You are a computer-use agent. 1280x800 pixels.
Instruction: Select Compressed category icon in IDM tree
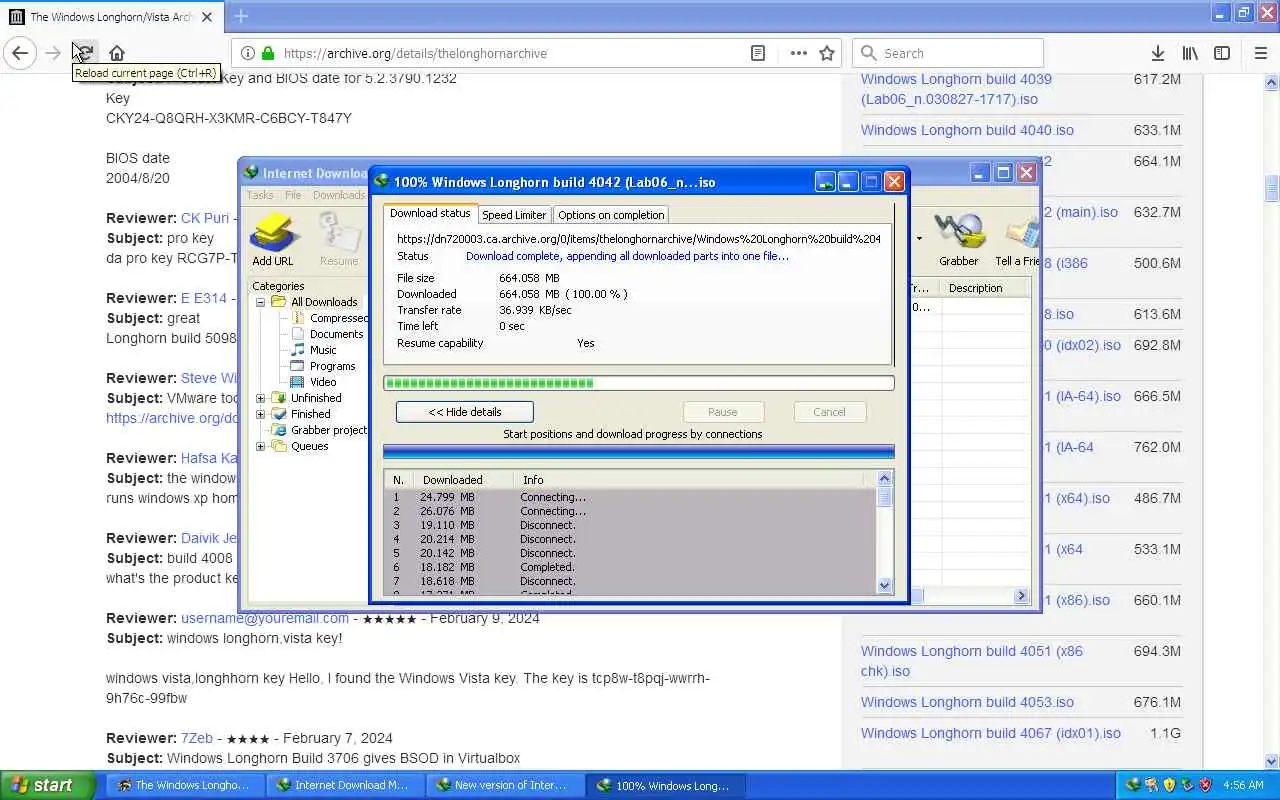tap(298, 318)
